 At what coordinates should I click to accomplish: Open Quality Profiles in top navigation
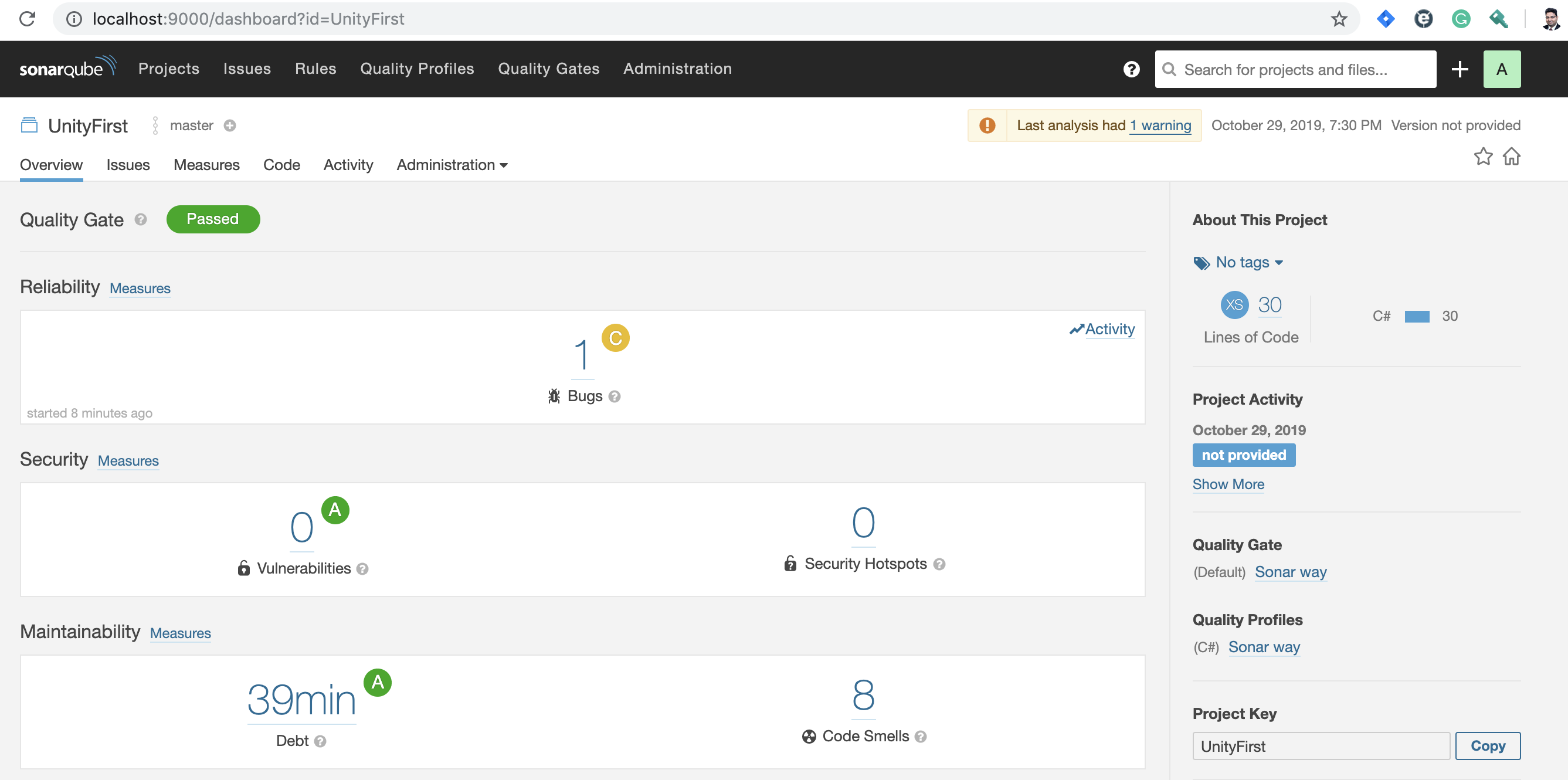tap(417, 69)
